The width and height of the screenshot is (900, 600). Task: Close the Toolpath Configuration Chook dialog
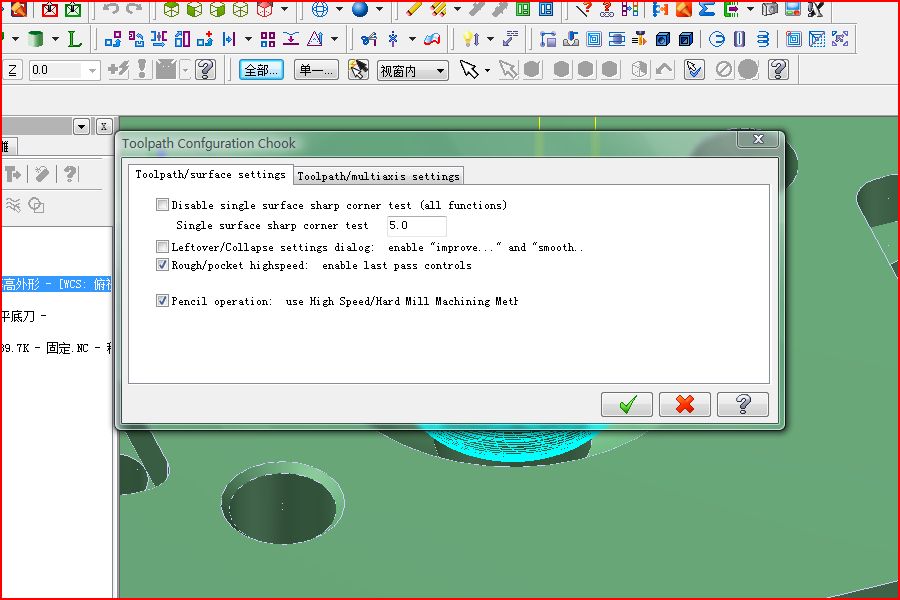point(758,139)
